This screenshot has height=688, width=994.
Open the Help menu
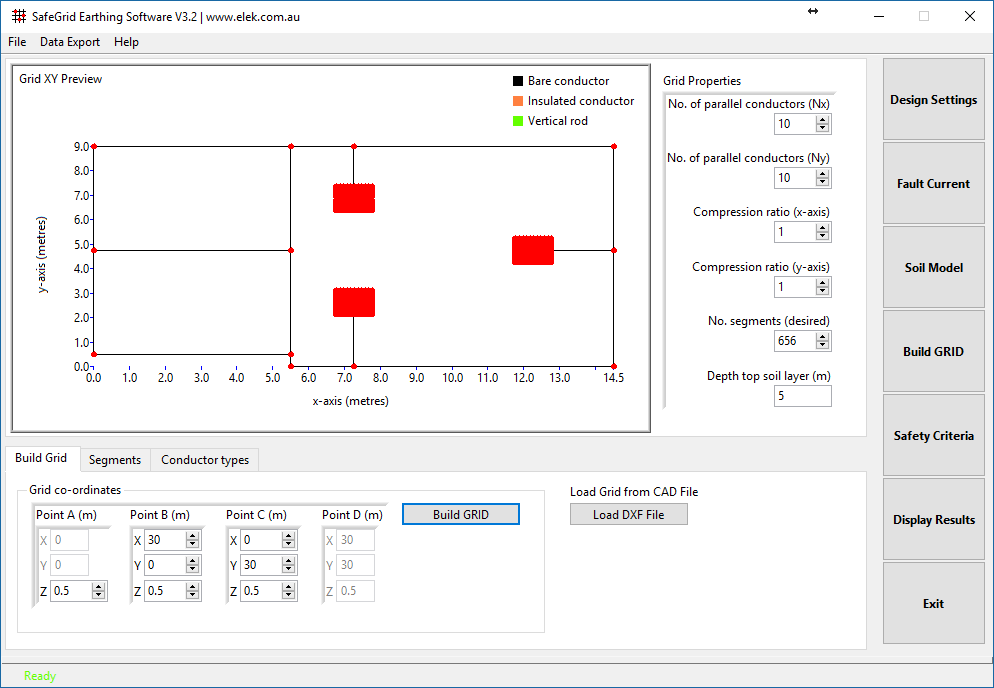(x=126, y=42)
